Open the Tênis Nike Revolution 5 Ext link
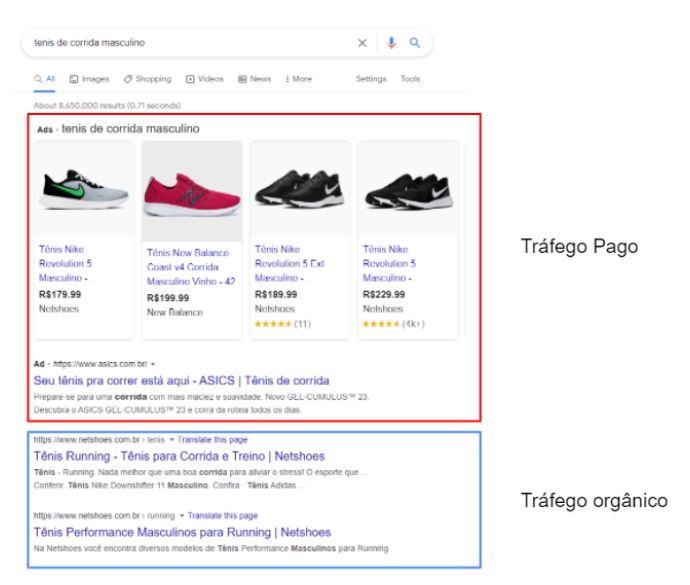This screenshot has width=690, height=585. pyautogui.click(x=290, y=264)
